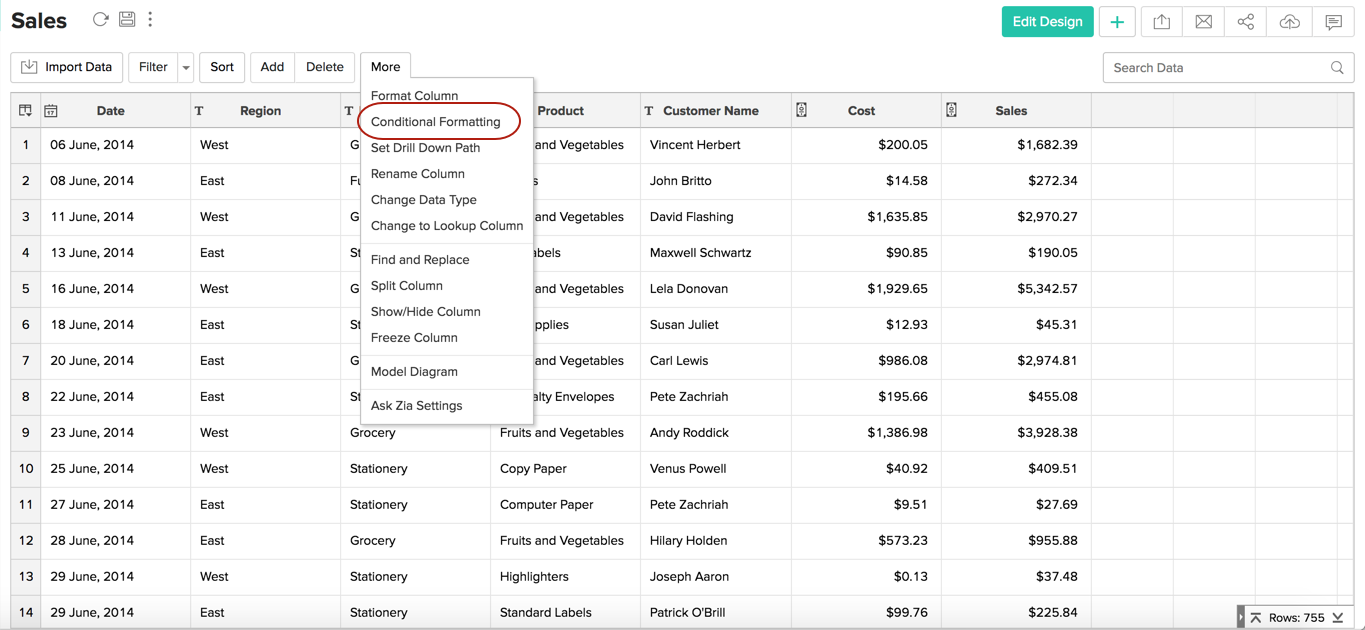Viewport: 1365px width, 630px height.
Task: Select Freeze Column in the menu
Action: click(413, 338)
